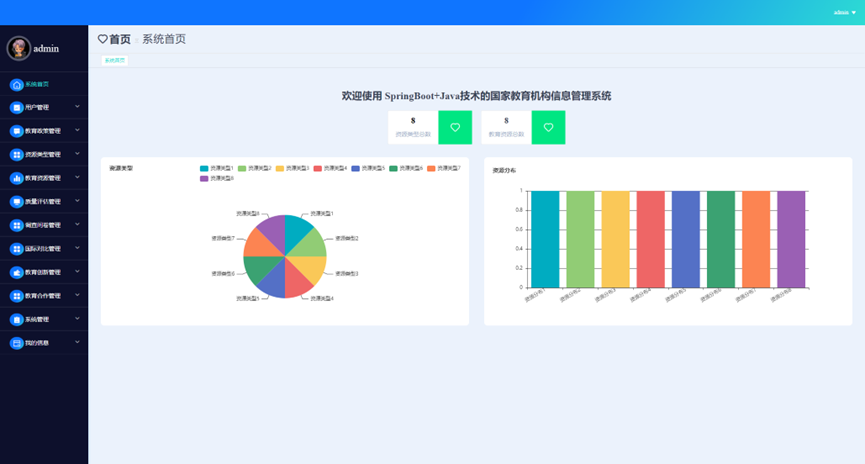Click the 教育资源管理 bar-chart icon

click(x=17, y=178)
